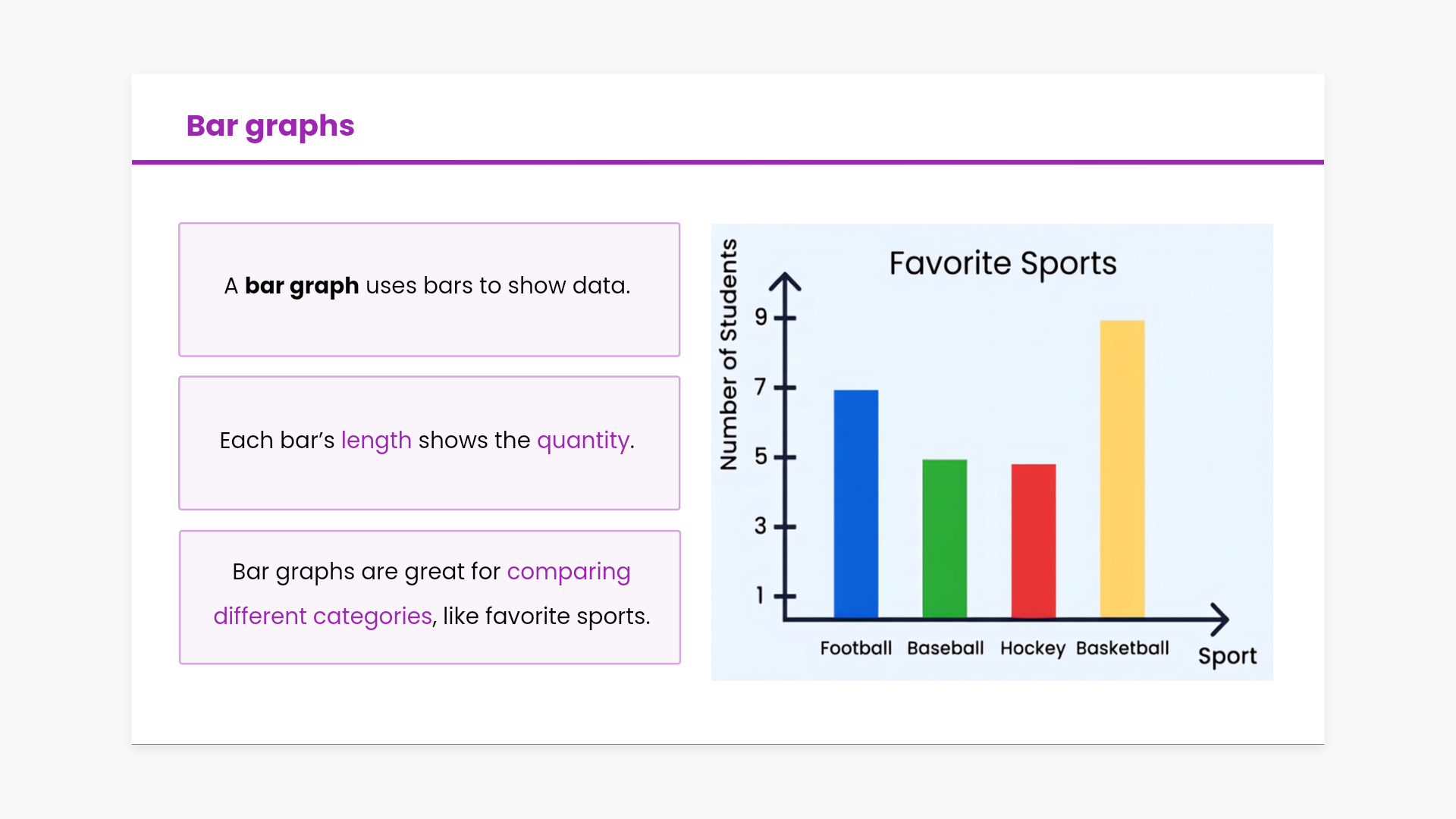Viewport: 1456px width, 819px height.
Task: Click the purple word "comparing"
Action: (568, 572)
